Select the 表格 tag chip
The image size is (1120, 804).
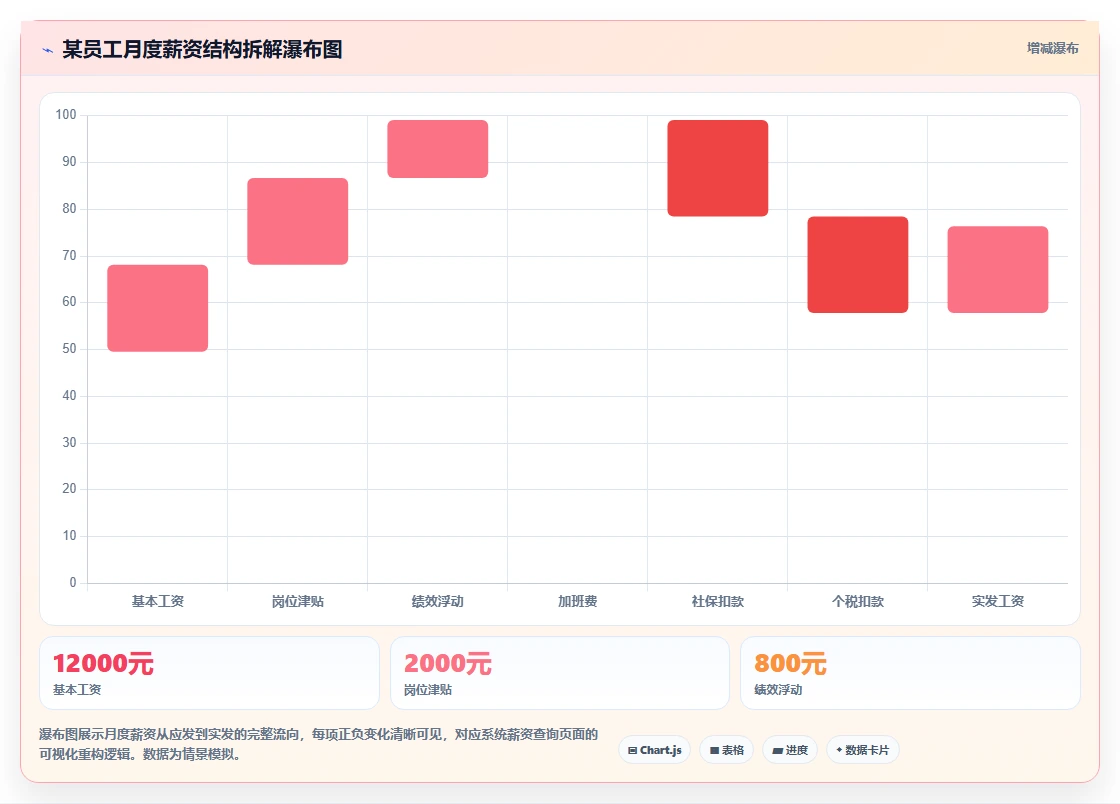click(x=726, y=750)
